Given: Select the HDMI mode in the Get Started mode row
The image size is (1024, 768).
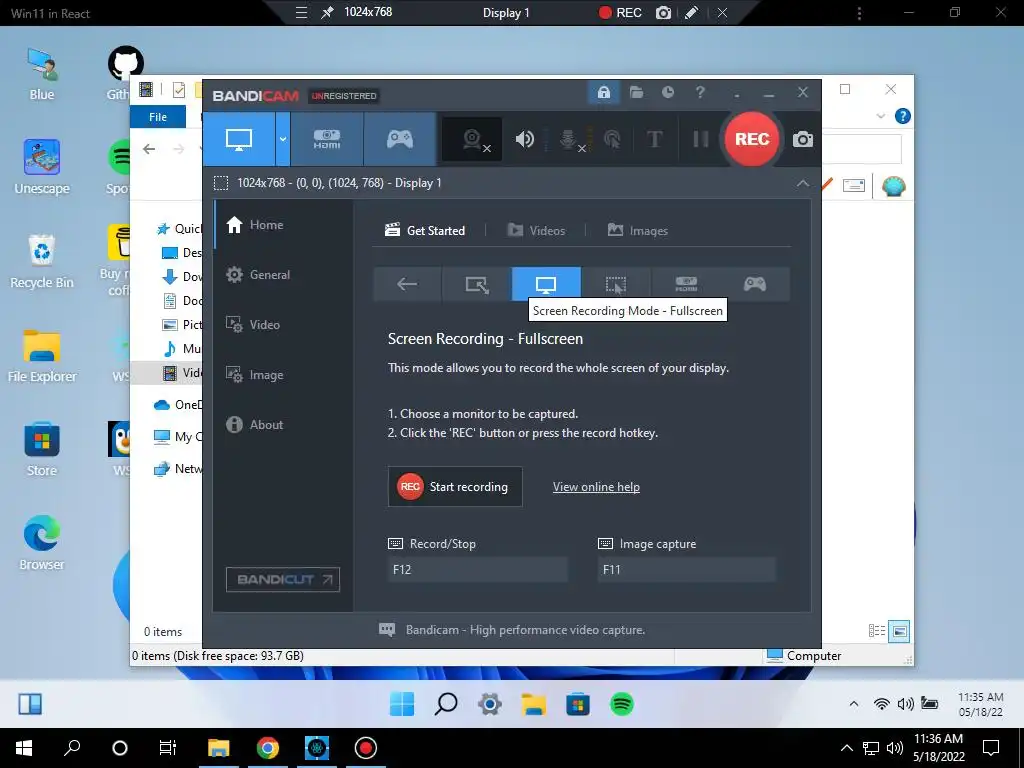Looking at the screenshot, I should point(686,284).
